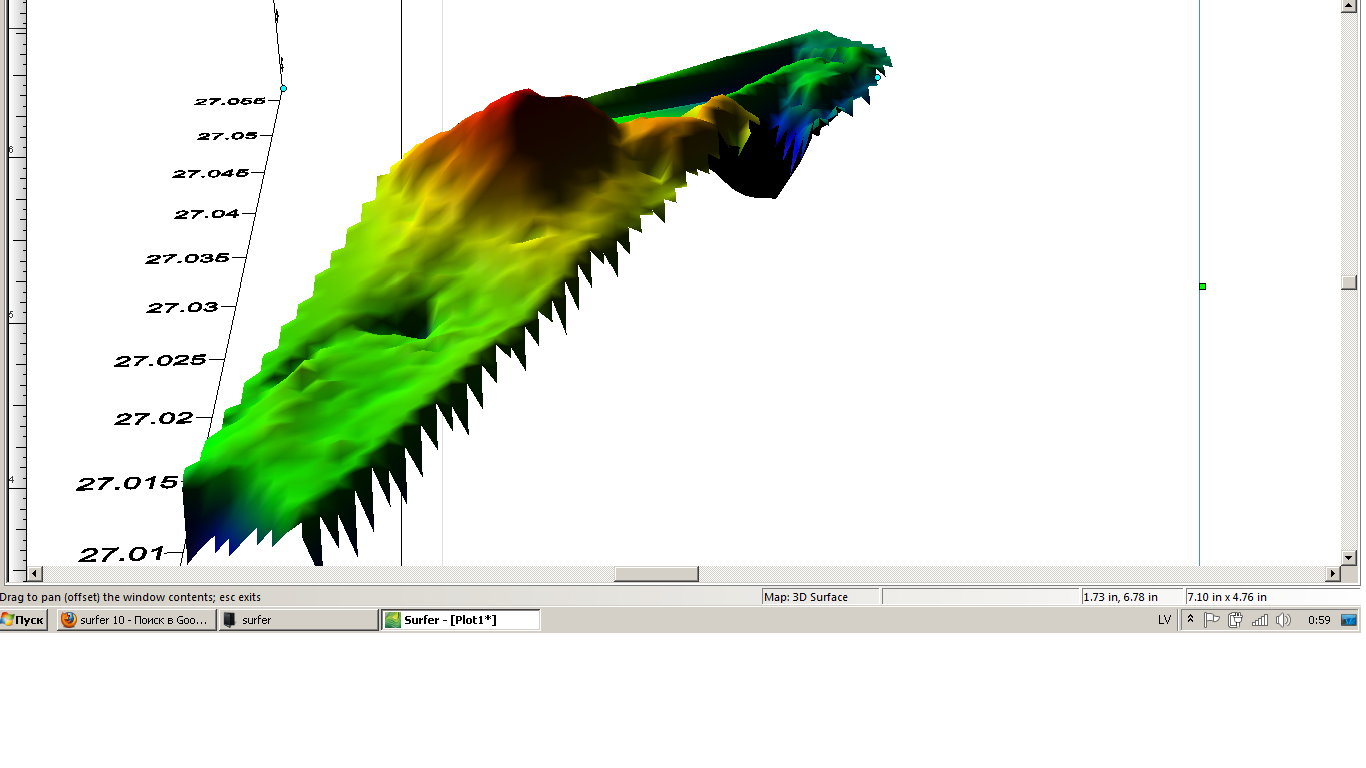Click the rightmost blue tray icon
Viewport: 1366px width, 768px height.
pos(1349,620)
